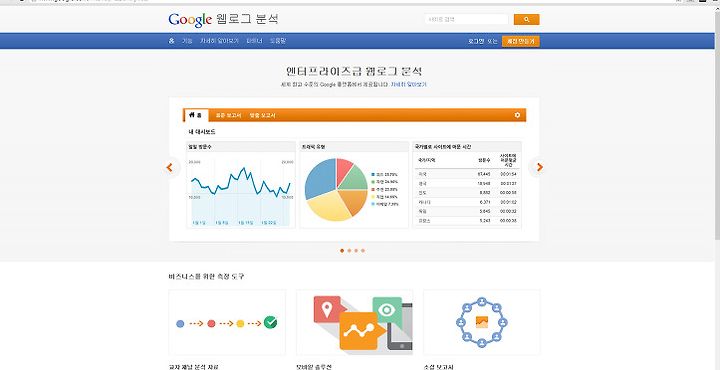The width and height of the screenshot is (720, 370).
Task: Select the fourth carousel dot
Action: [x=363, y=251]
